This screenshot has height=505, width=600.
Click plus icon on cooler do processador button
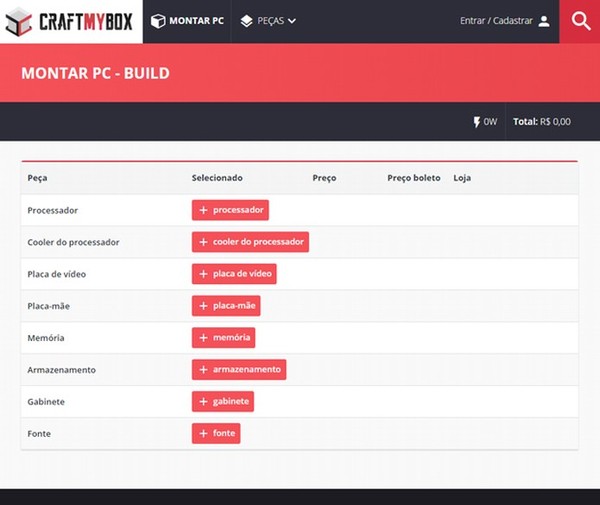point(204,242)
